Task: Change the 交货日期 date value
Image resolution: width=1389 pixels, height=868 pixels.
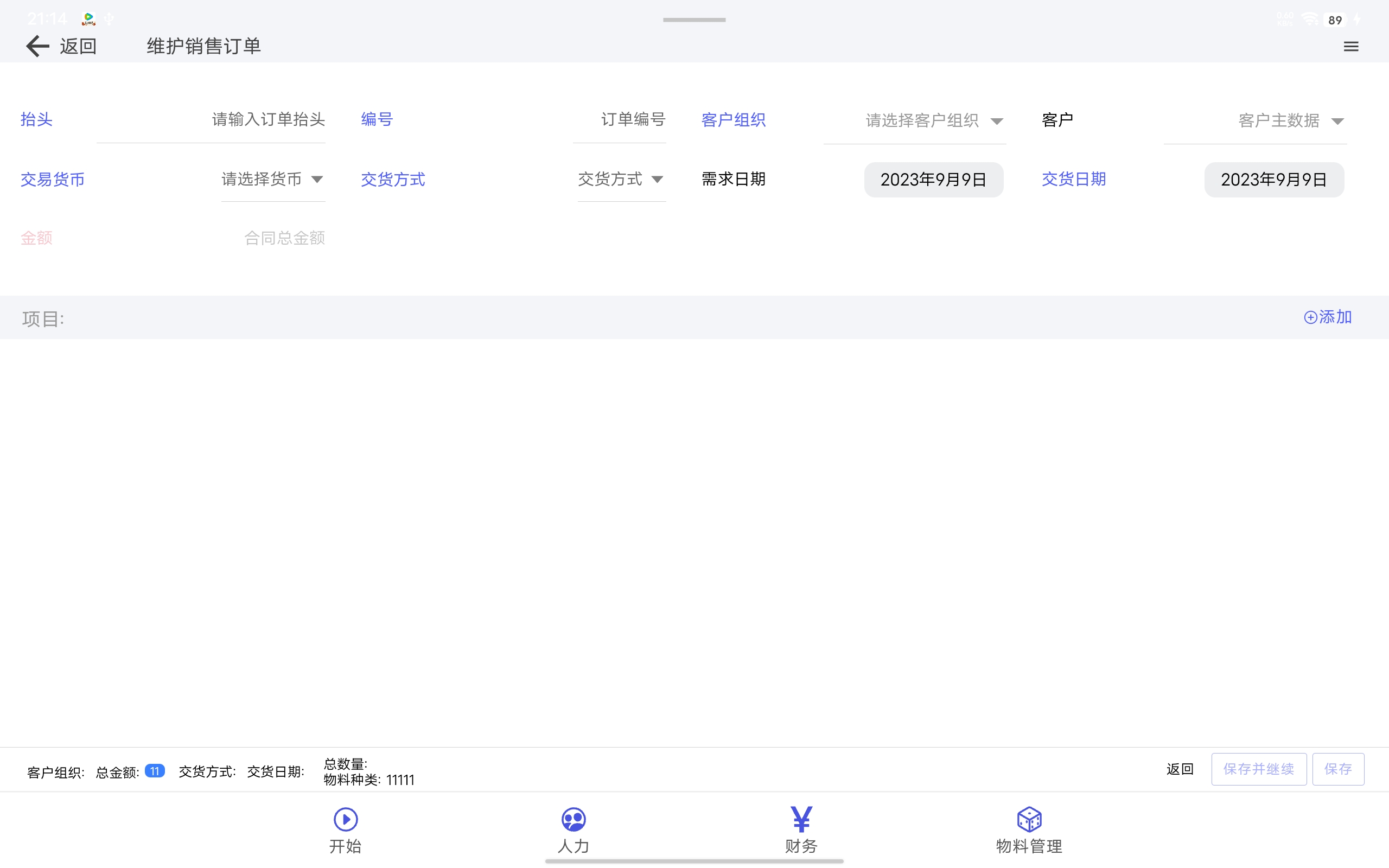Action: pos(1273,180)
